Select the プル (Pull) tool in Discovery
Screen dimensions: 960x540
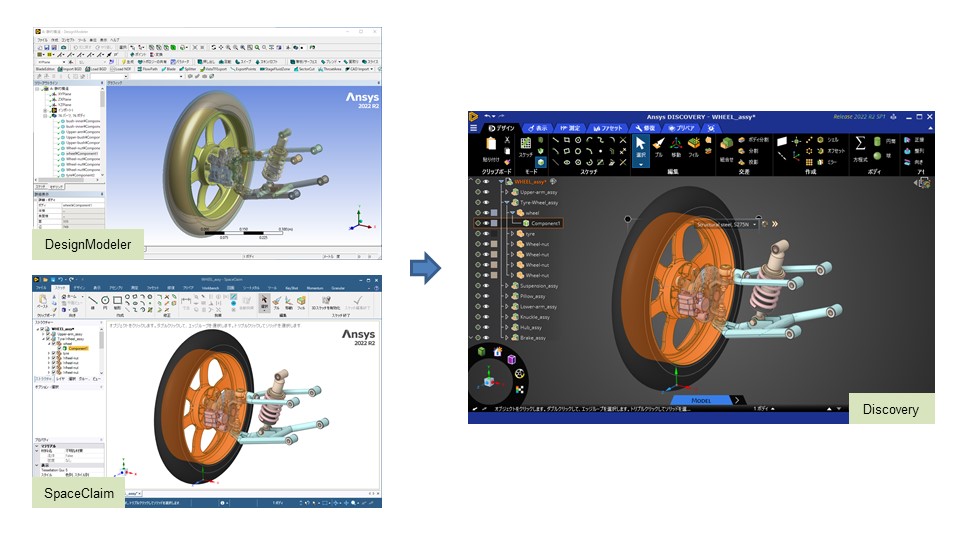(x=658, y=147)
